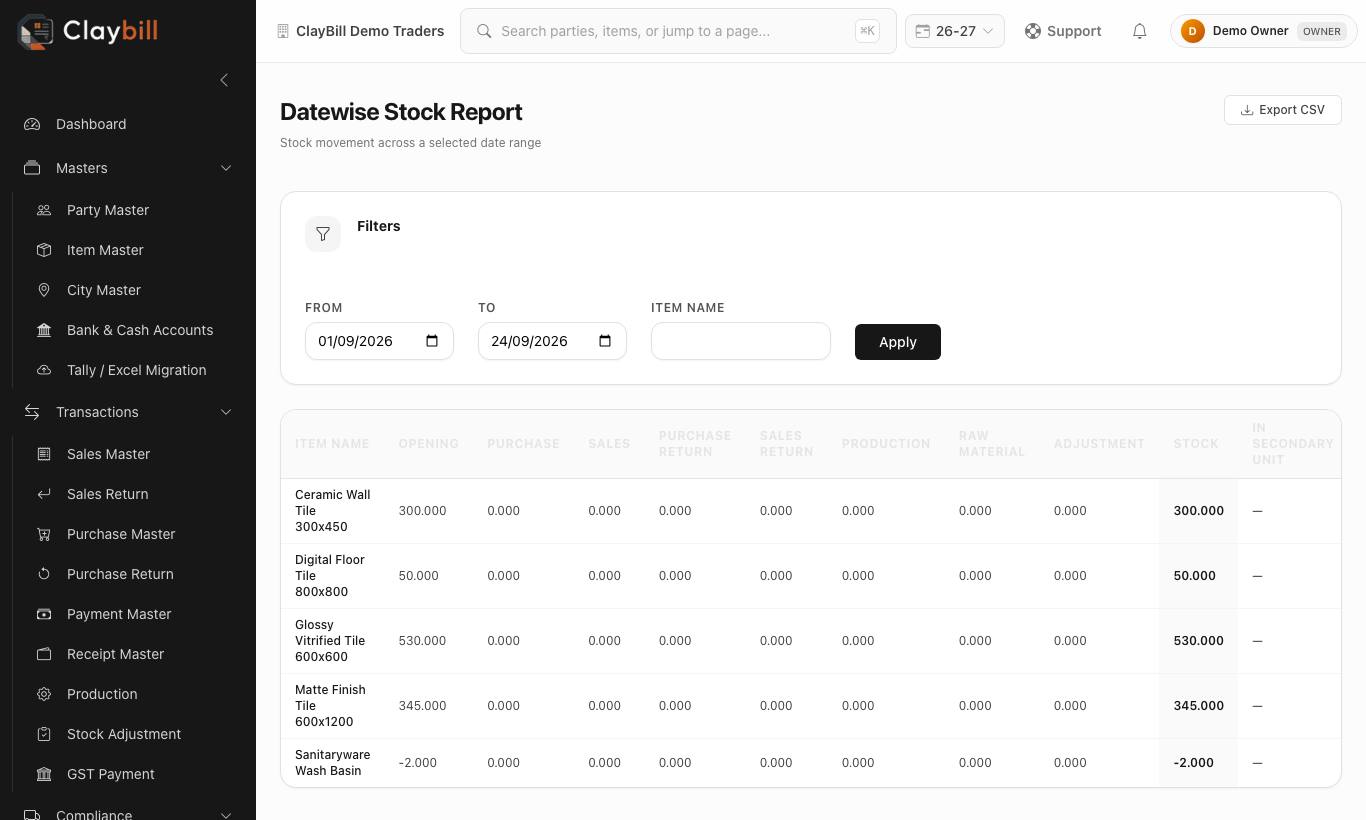Click the Tally / Excel Migration cloud icon
The height and width of the screenshot is (820, 1366).
tap(44, 370)
